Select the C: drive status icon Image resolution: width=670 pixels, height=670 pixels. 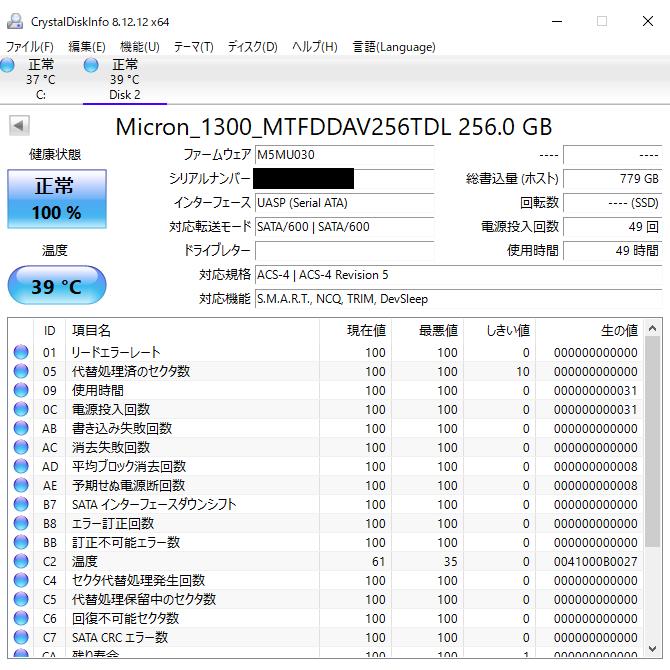(x=8, y=66)
